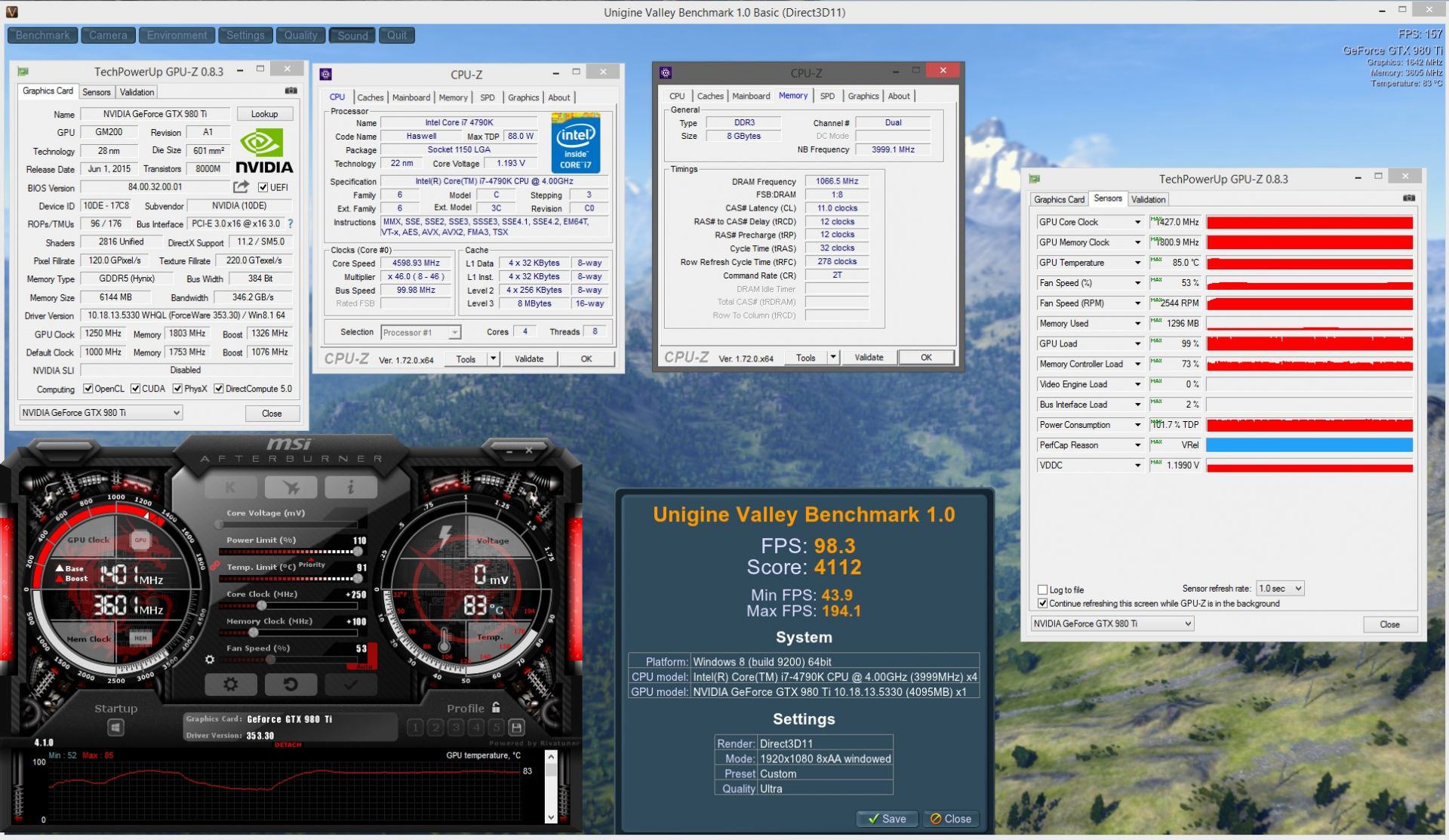The height and width of the screenshot is (840, 1449).
Task: Click the Afterburner profile lock icon
Action: coord(496,707)
